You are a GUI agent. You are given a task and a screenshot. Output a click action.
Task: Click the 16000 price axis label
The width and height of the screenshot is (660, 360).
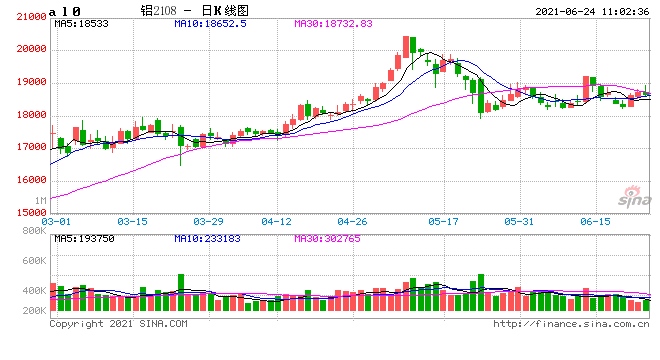(x=31, y=180)
